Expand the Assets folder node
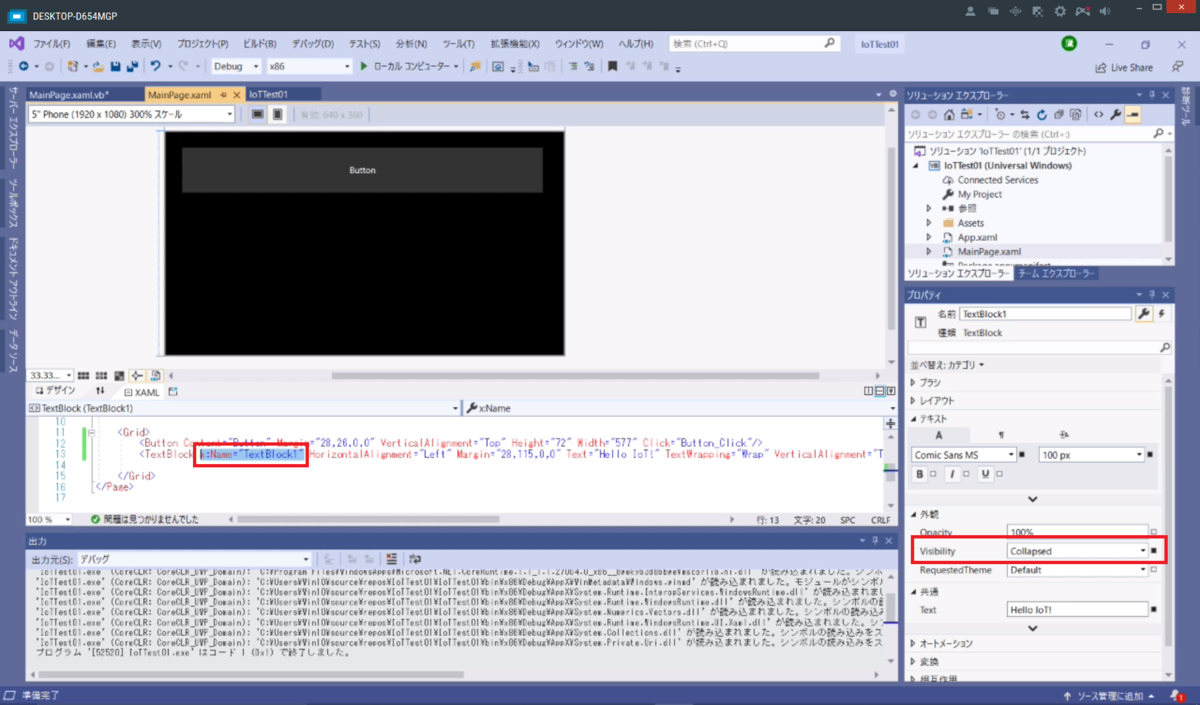The height and width of the screenshot is (705, 1200). point(929,223)
